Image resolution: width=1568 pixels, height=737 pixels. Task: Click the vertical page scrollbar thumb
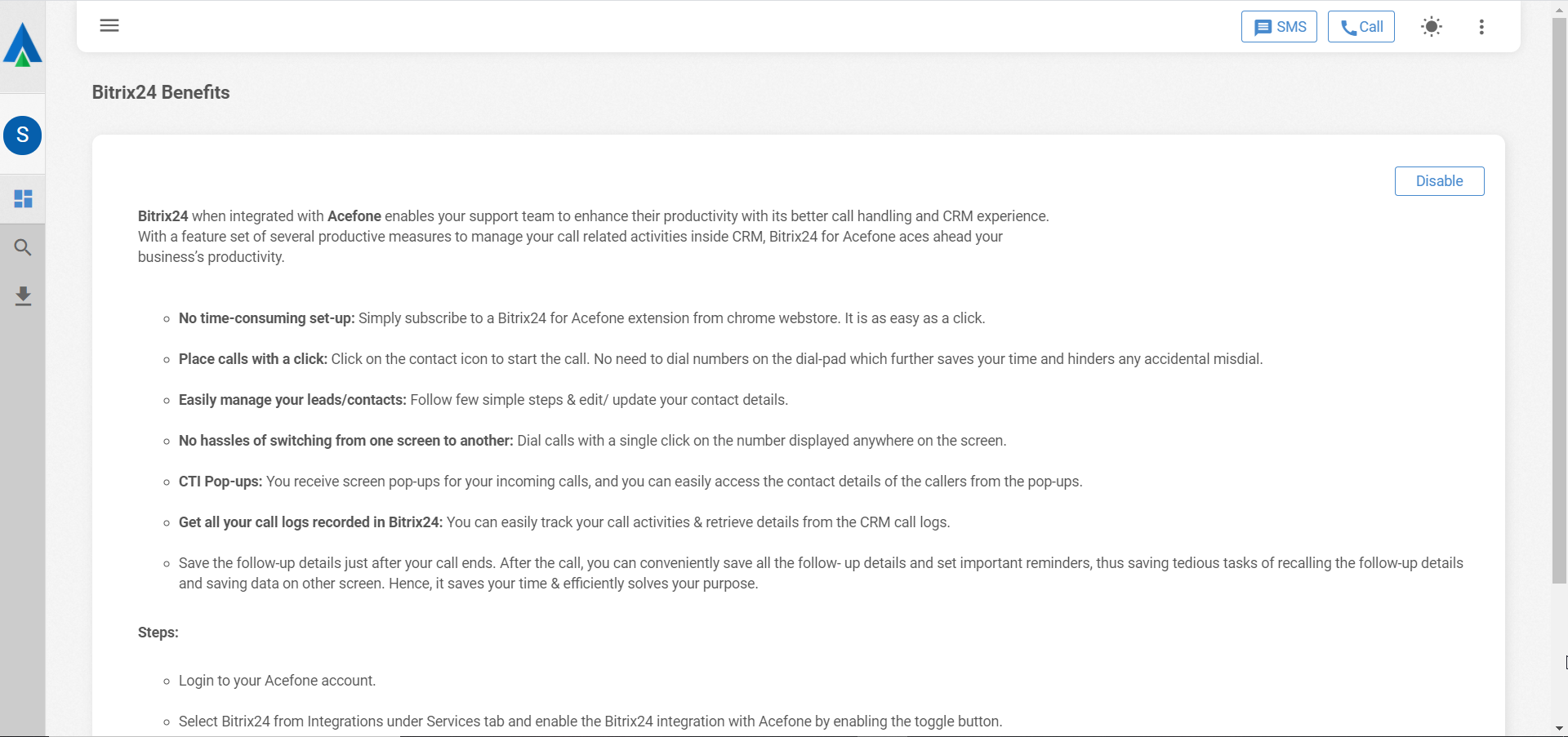(x=1559, y=302)
